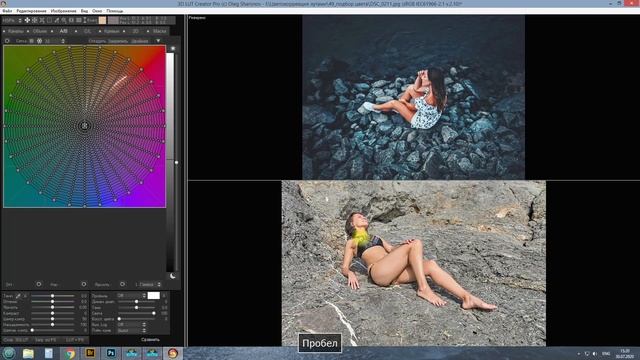
Task: Select the magnifier tool icon in top toolbar
Action: pos(64,20)
